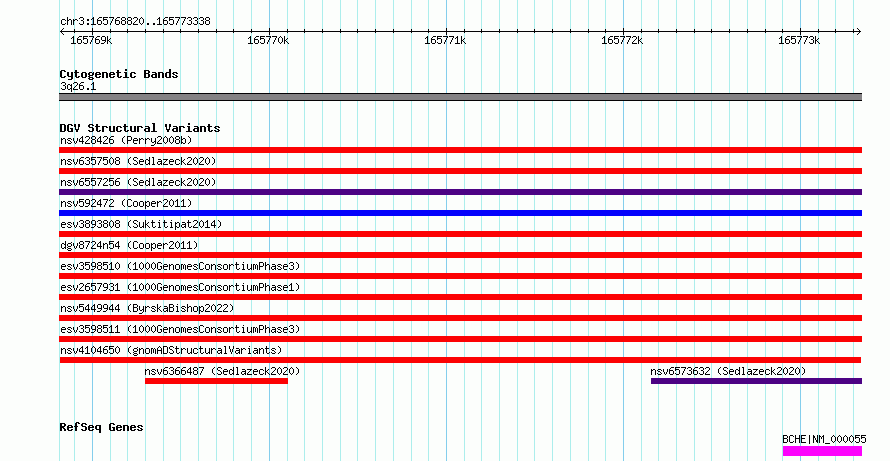Screen dimensions: 890x461
Task: Open nsv4104650 (gnomADStructuralVariants) variant
Action: click(x=171, y=350)
